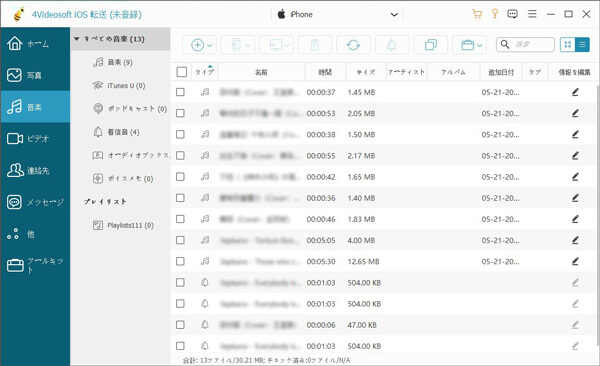Open the Playlists111 (0) playlist

tap(121, 225)
